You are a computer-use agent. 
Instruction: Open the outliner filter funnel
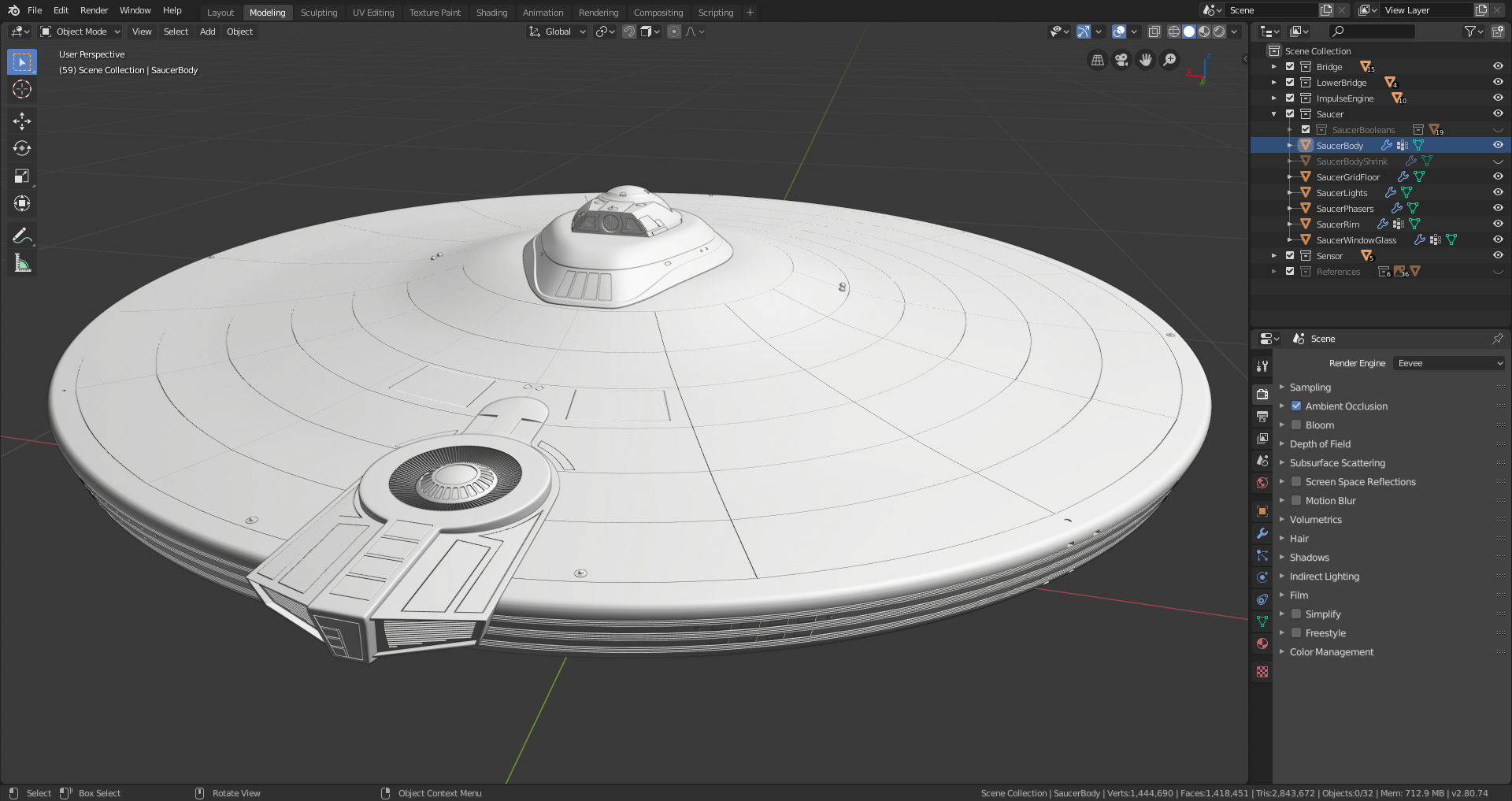(1469, 32)
